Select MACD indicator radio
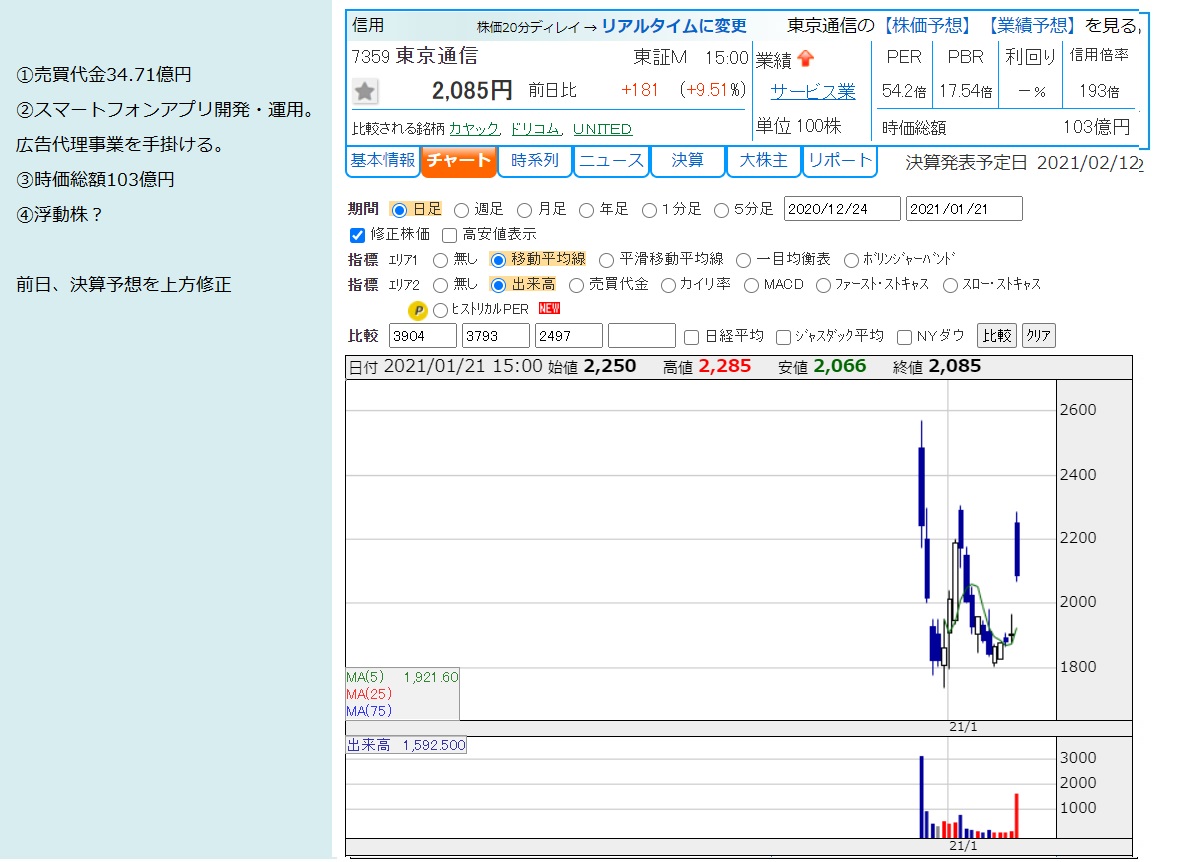Viewport: 1178px width, 862px height. (751, 285)
